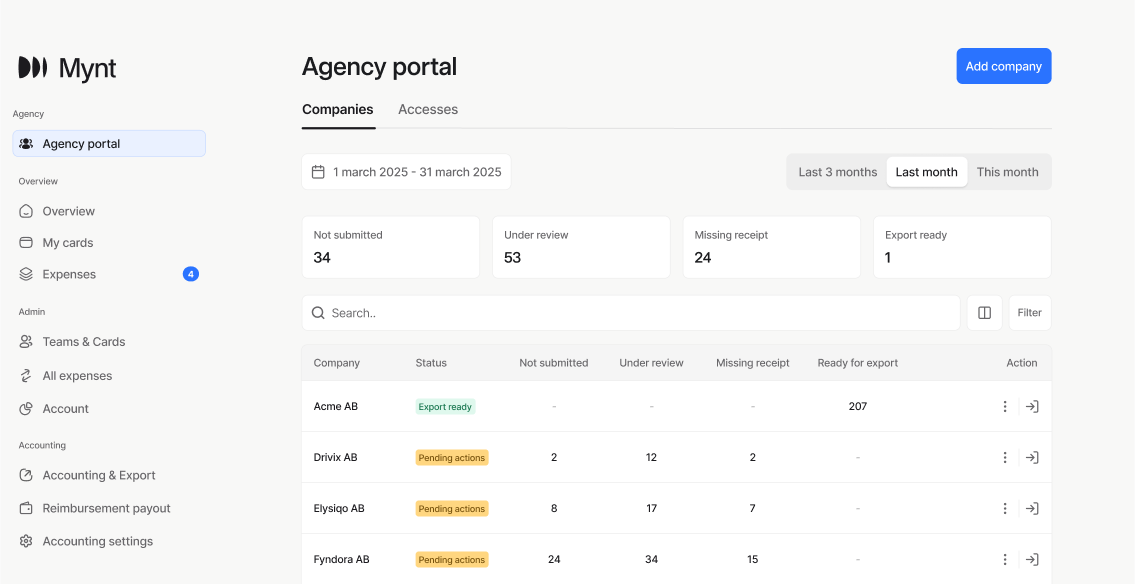Click the Fyndora AB company name
Image resolution: width=1135 pixels, height=584 pixels.
[342, 559]
